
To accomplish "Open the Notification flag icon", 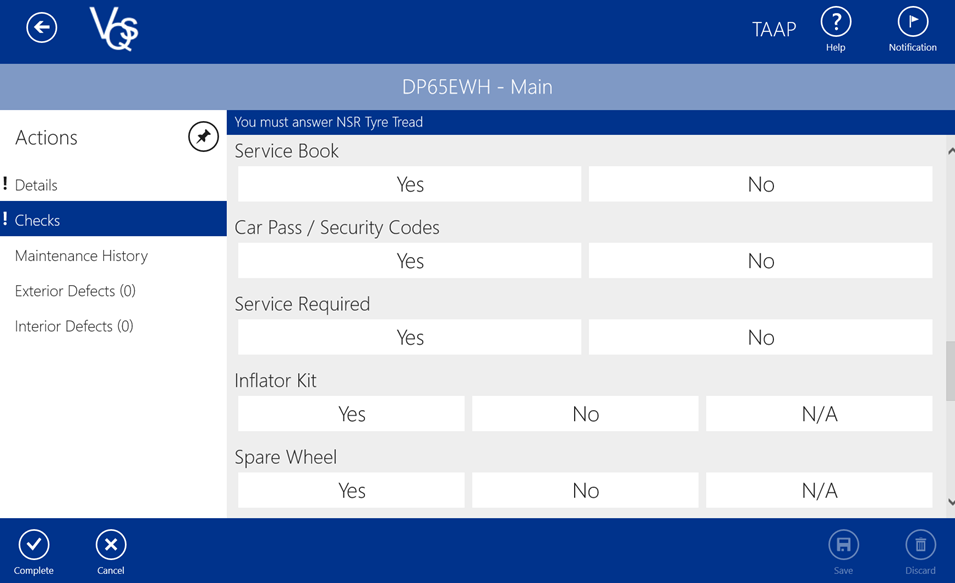I will click(912, 22).
